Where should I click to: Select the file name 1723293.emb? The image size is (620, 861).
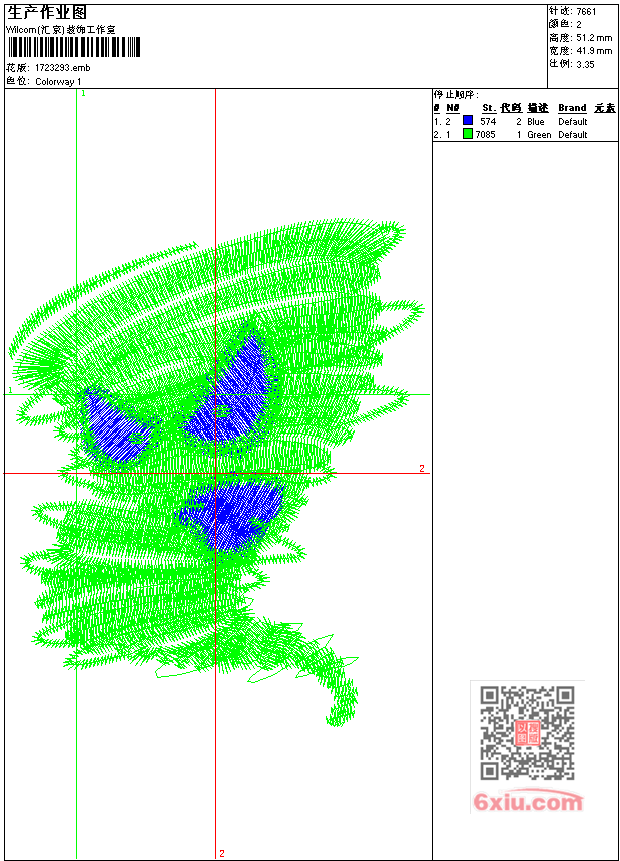click(x=63, y=68)
